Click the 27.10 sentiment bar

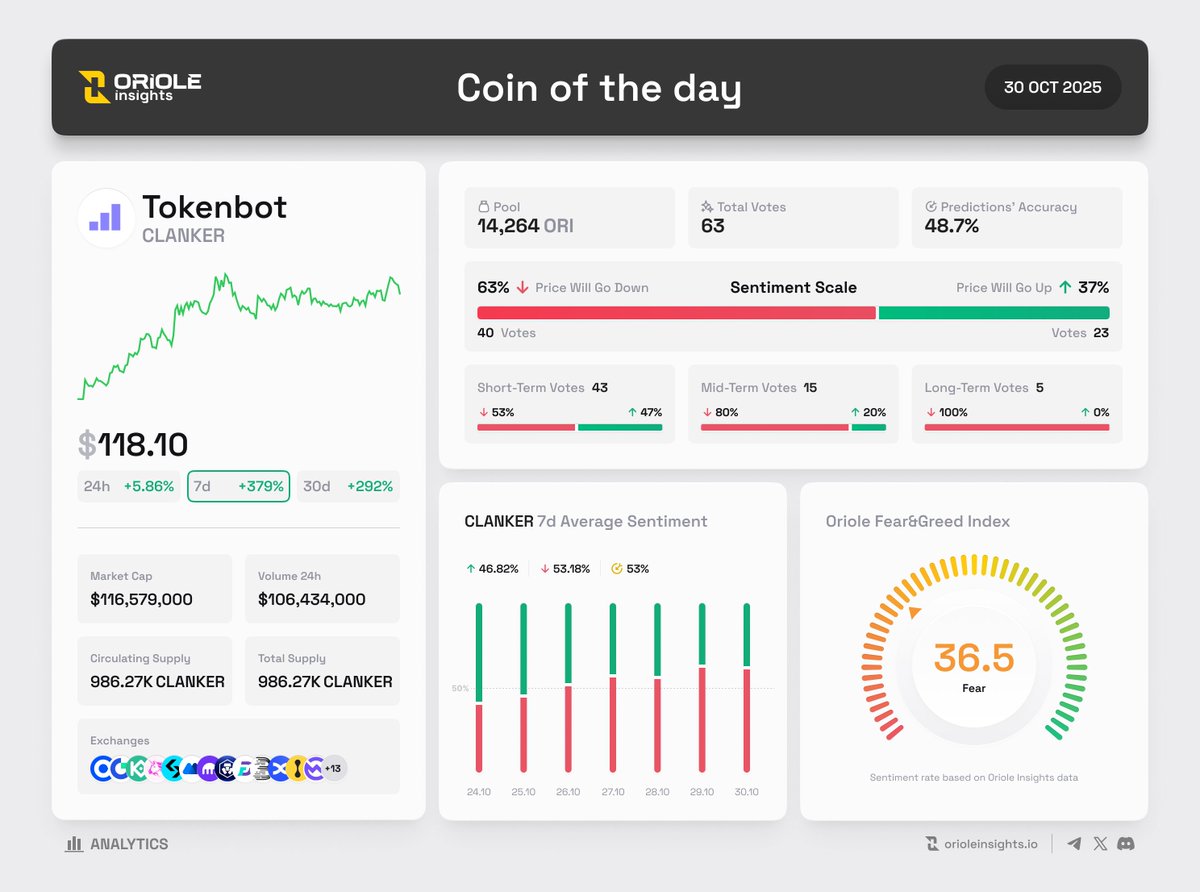coord(613,688)
